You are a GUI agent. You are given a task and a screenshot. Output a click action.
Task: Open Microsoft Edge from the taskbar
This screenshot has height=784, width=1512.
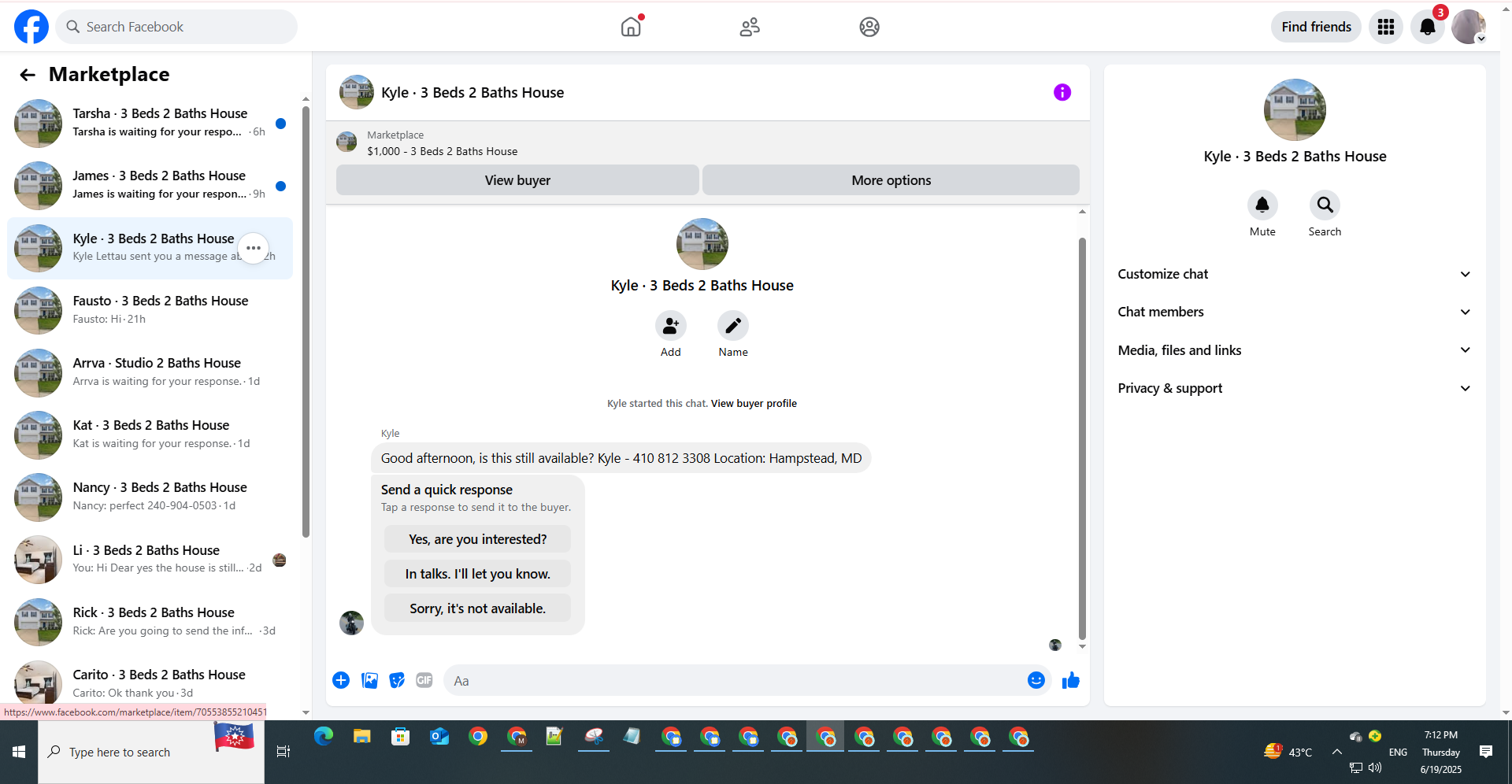[324, 737]
